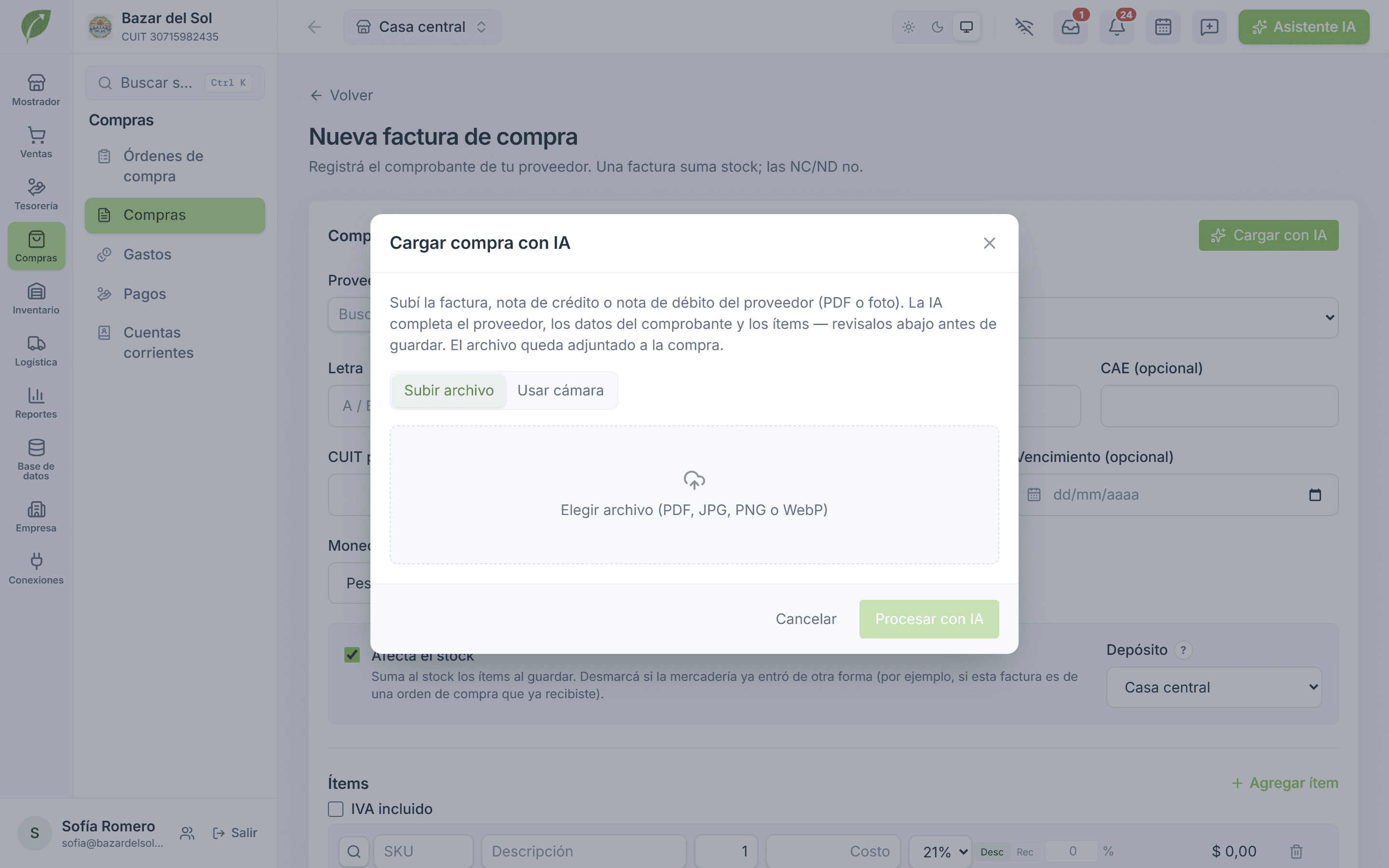1389x868 pixels.
Task: Open the notifications bell
Action: tap(1117, 27)
